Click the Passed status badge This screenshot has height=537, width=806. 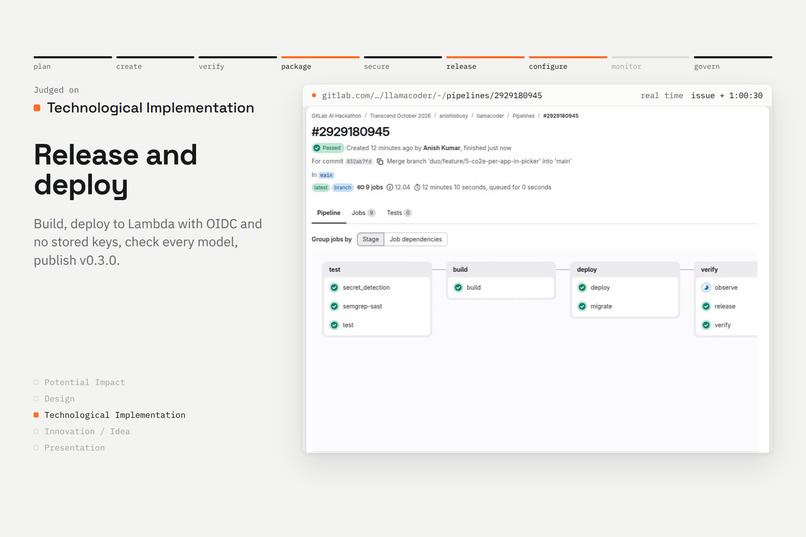[x=327, y=148]
